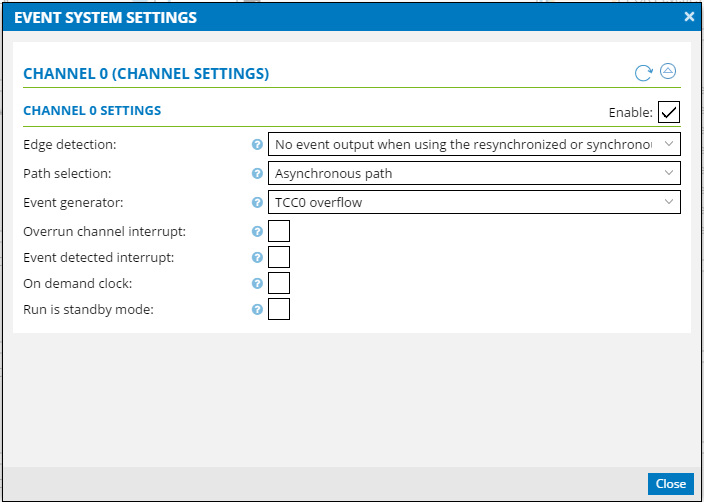Click help icon beside Edge detection
The height and width of the screenshot is (502, 704).
pyautogui.click(x=257, y=144)
